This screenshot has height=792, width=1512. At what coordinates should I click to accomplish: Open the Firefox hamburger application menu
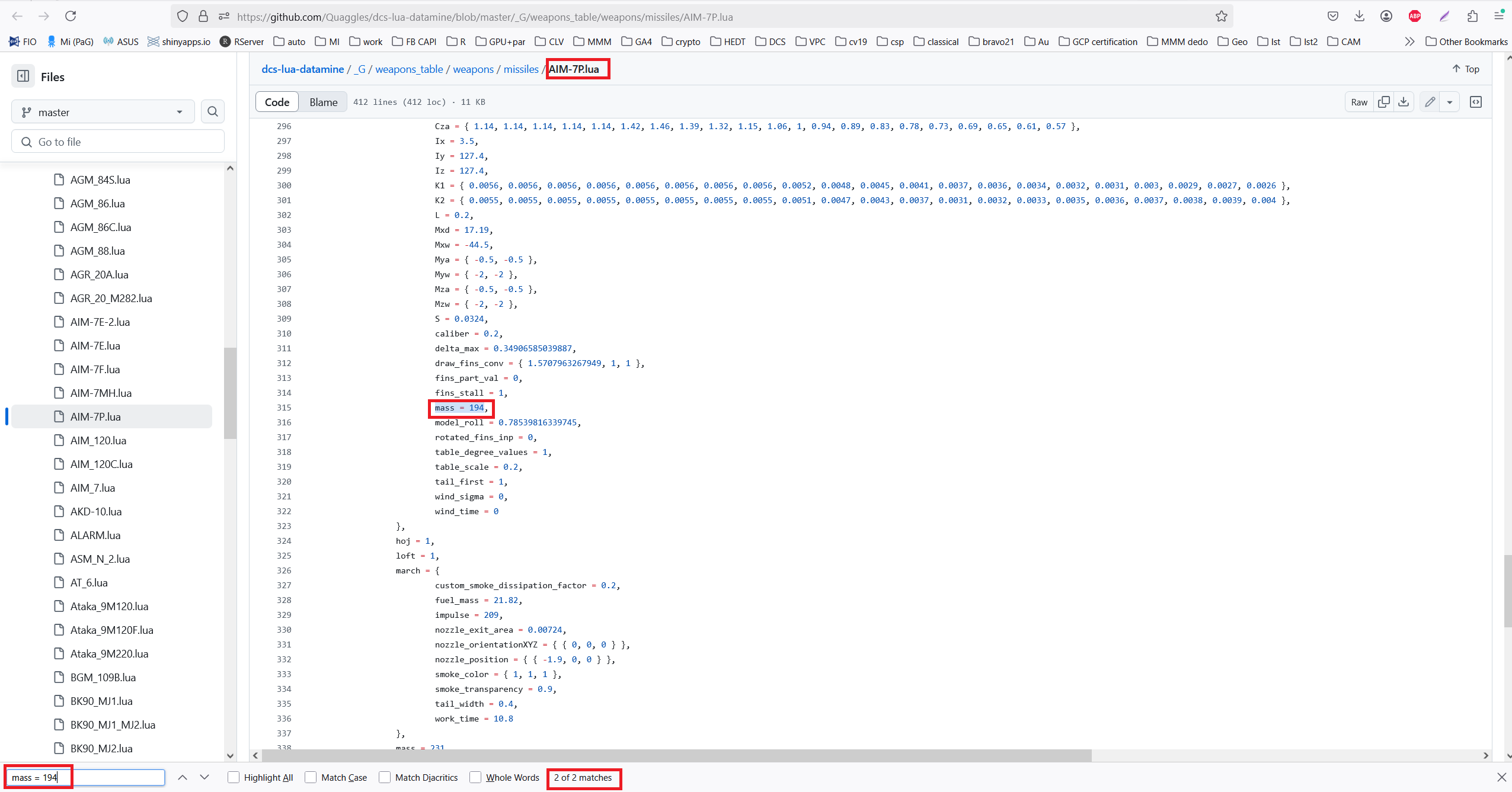[x=1499, y=16]
